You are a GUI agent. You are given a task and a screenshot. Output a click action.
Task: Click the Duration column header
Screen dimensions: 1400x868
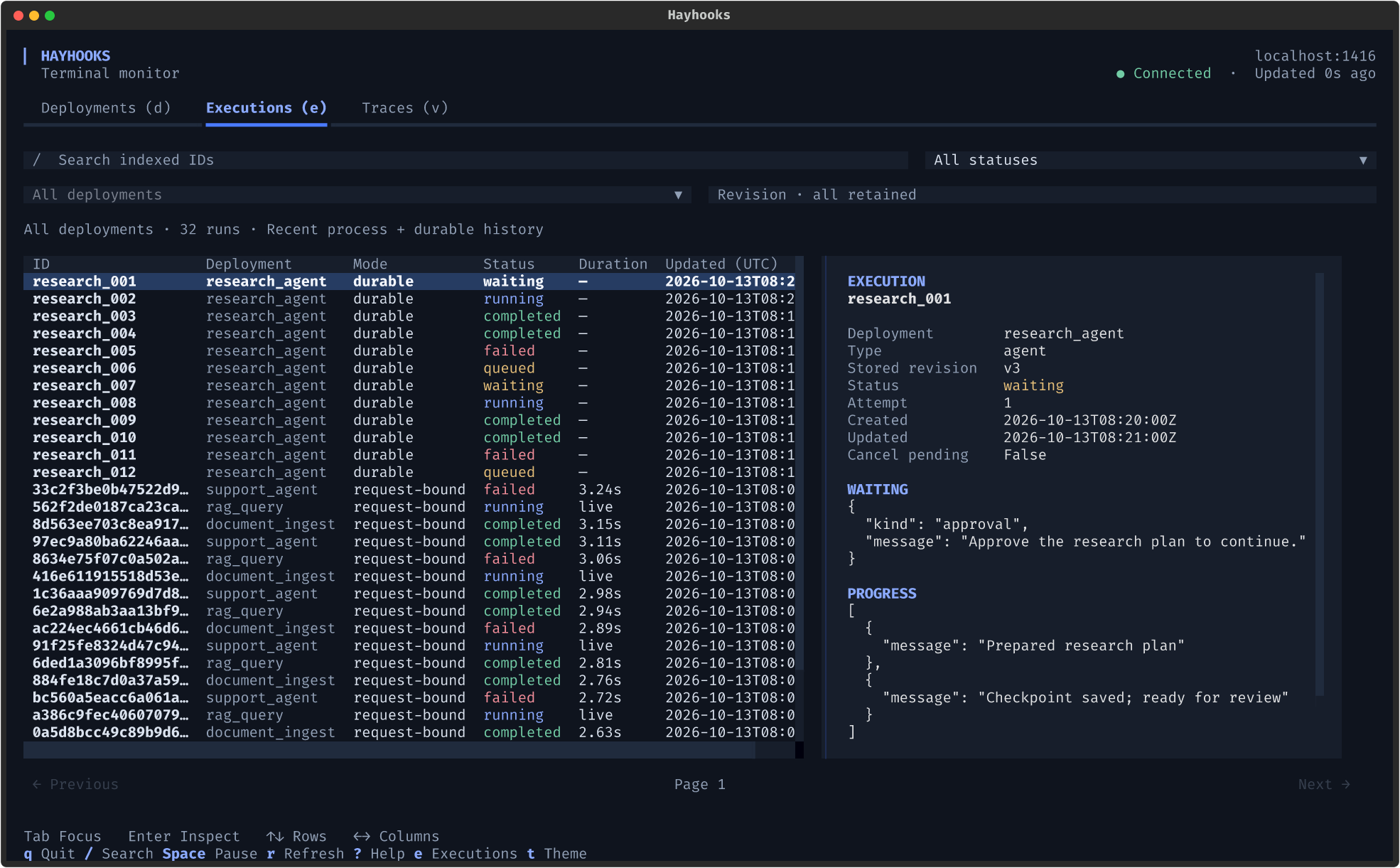[x=613, y=264]
